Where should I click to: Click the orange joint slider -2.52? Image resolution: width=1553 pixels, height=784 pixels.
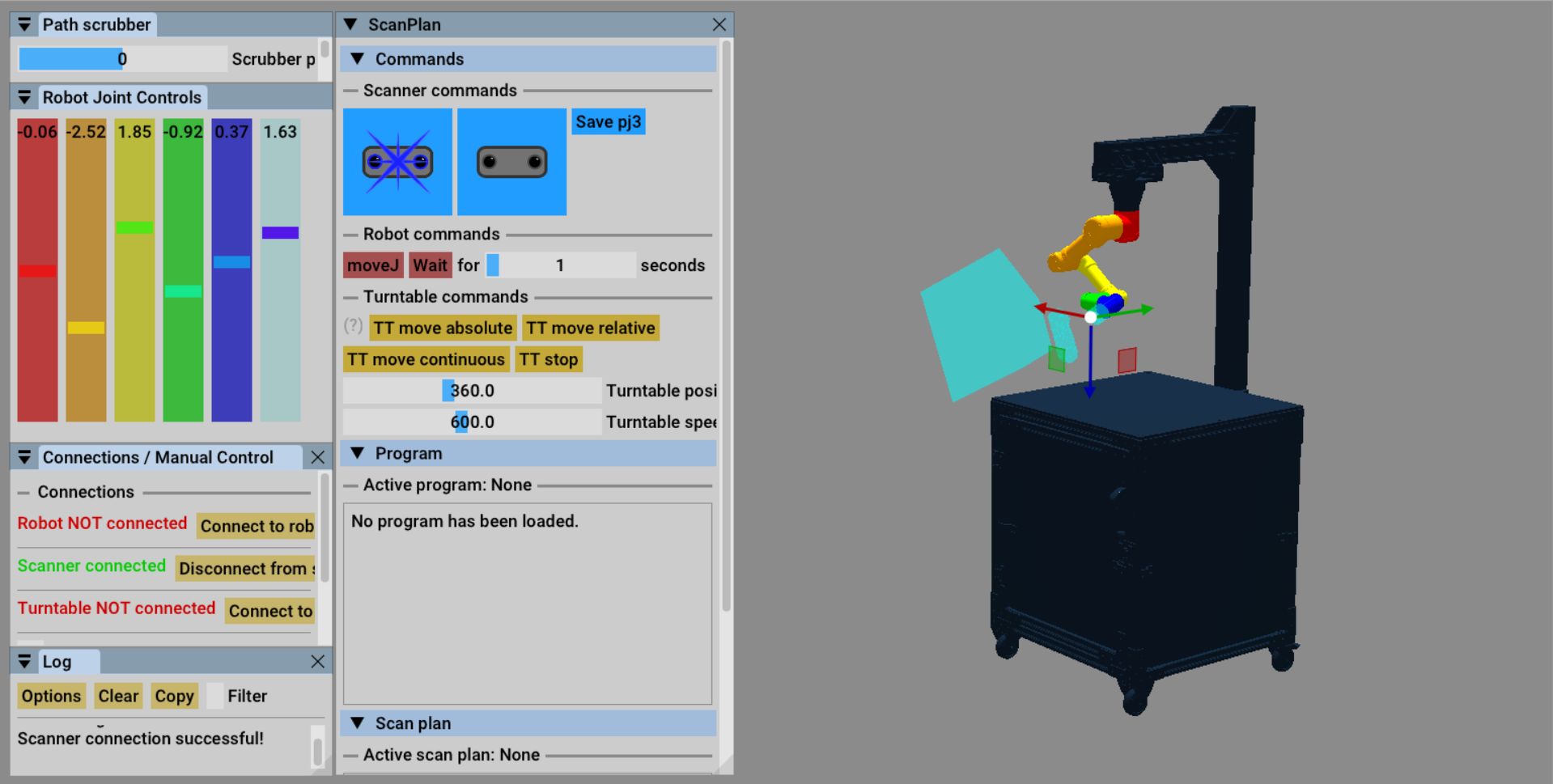click(x=86, y=270)
